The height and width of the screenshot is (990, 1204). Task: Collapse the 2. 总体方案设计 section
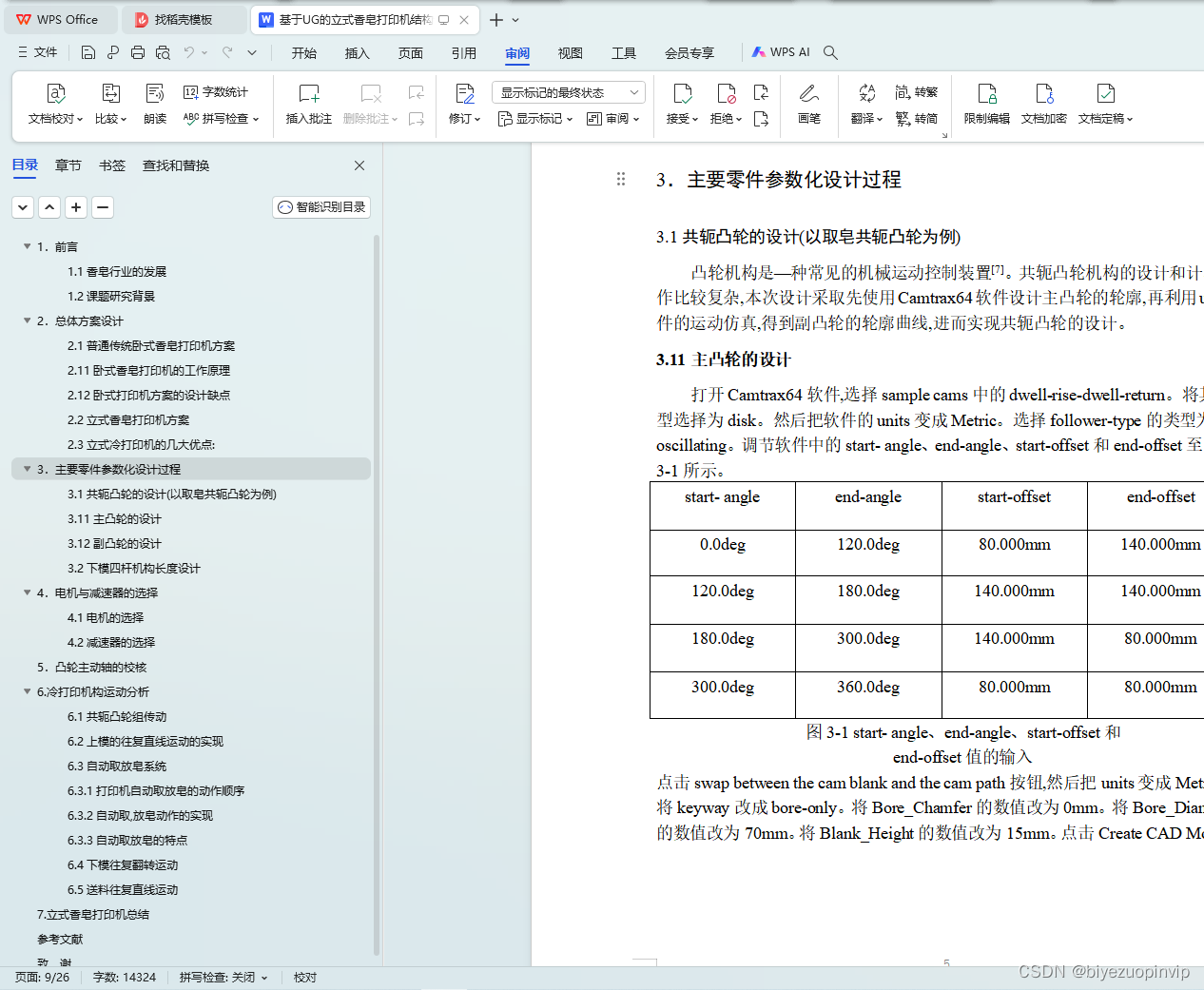point(27,320)
